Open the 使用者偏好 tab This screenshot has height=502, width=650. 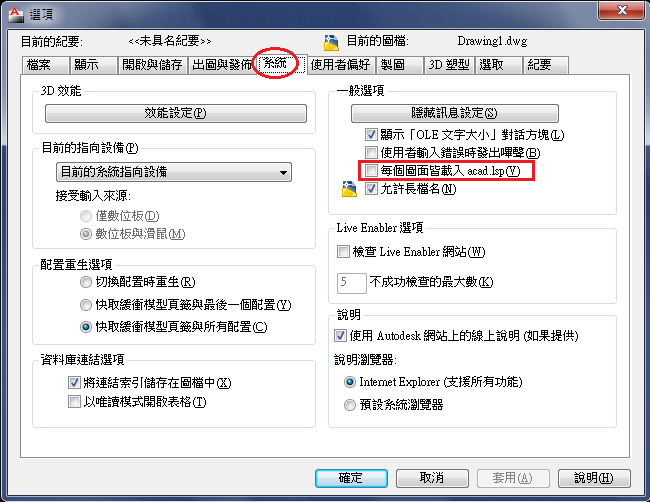[341, 65]
